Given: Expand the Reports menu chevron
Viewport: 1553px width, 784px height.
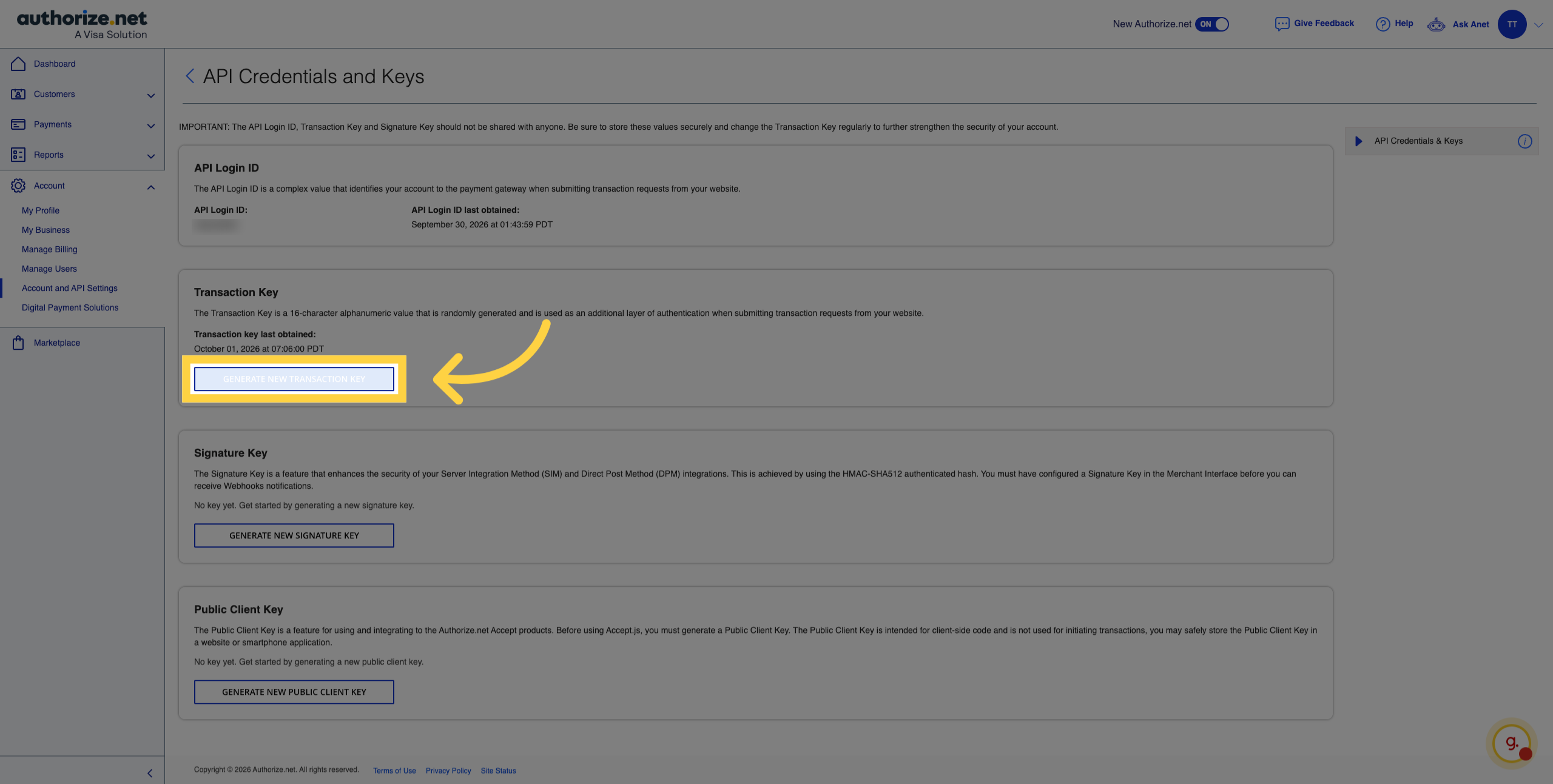Looking at the screenshot, I should point(151,156).
